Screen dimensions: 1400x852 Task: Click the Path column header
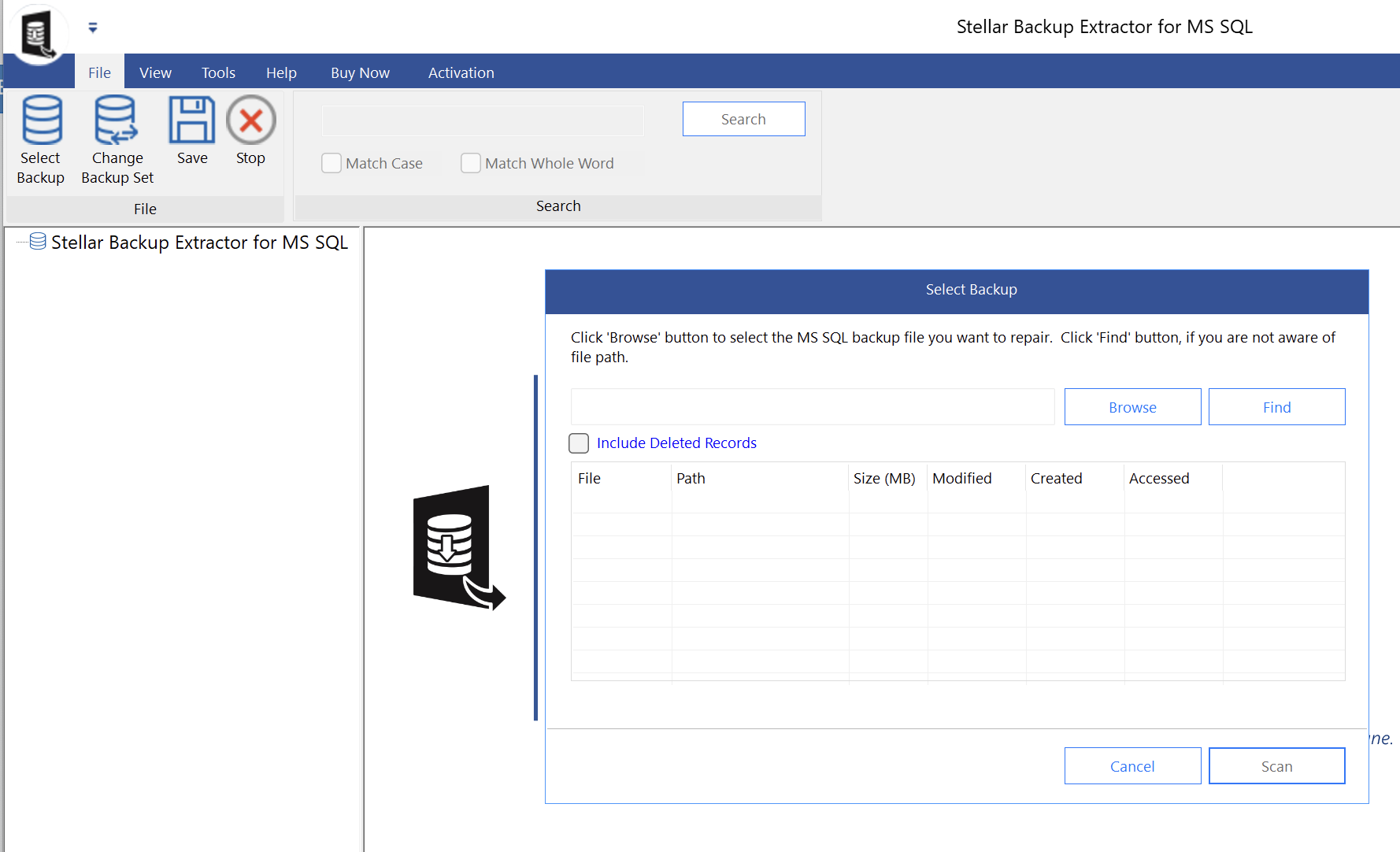coord(760,478)
